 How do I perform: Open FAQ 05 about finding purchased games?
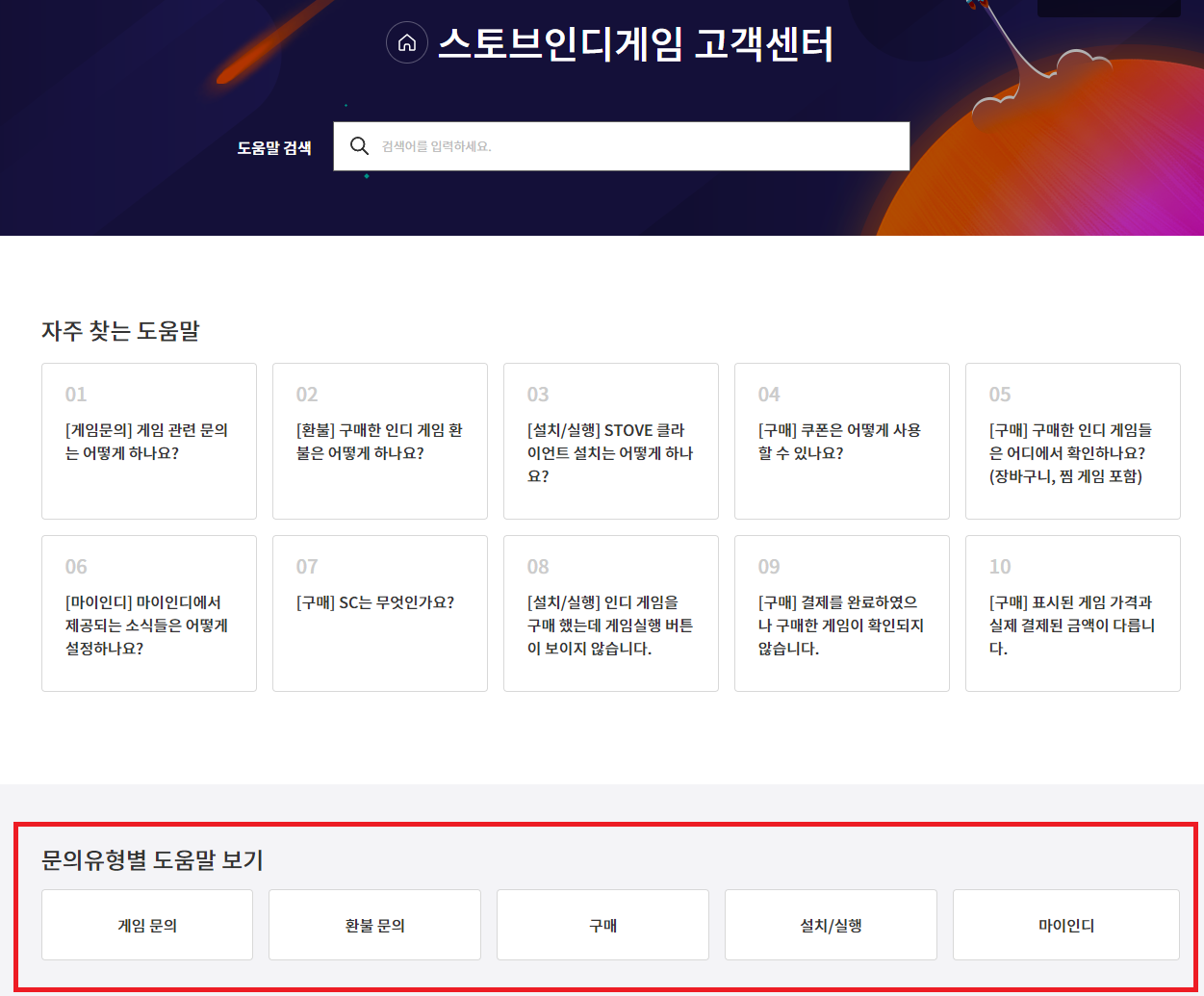point(1073,441)
